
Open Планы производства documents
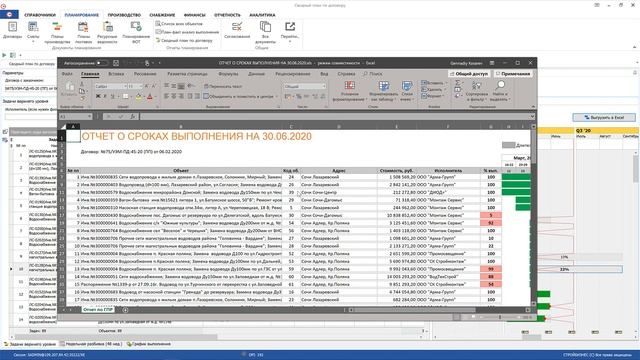pos(57,32)
